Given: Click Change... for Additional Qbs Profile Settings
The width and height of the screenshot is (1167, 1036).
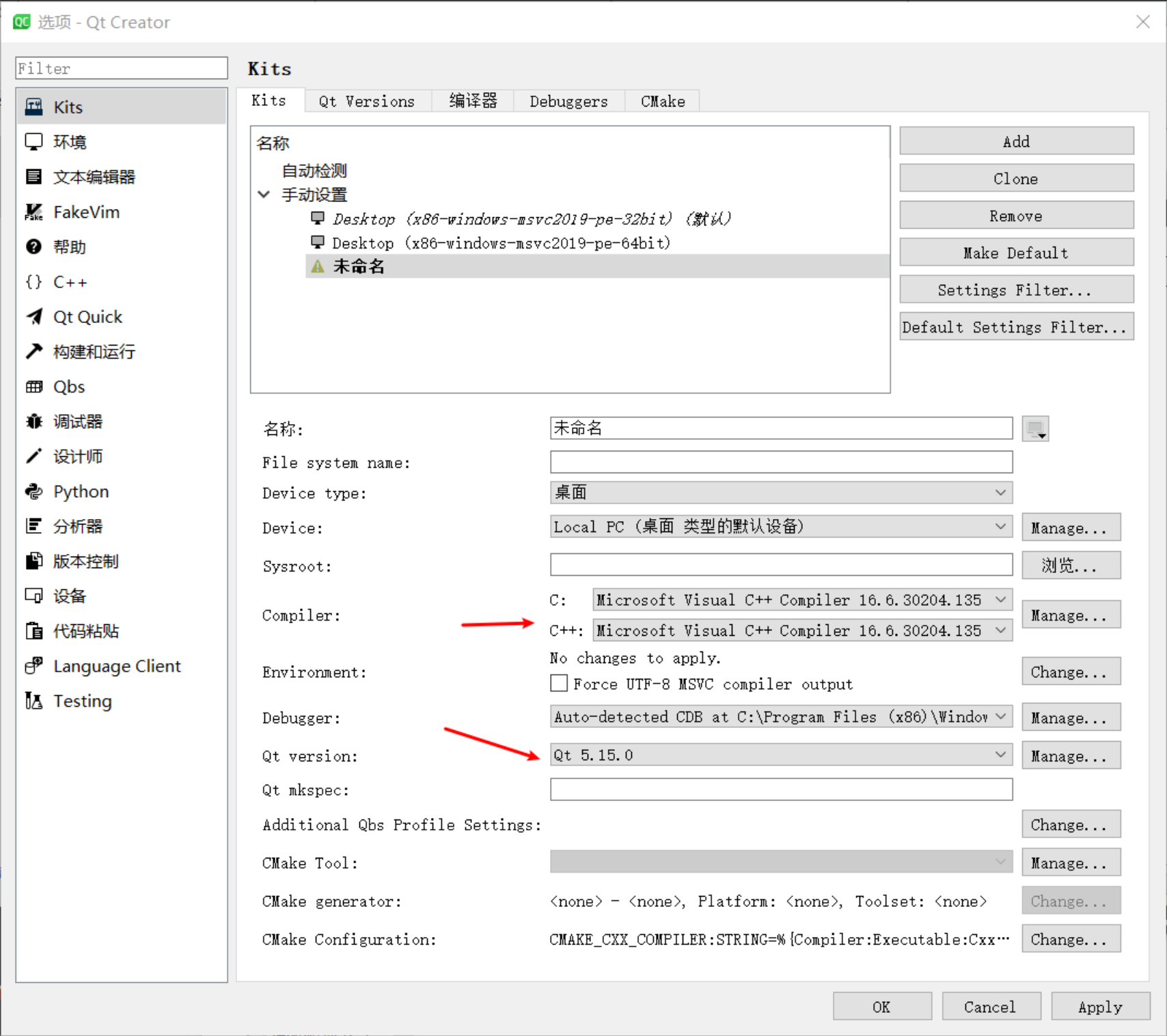Looking at the screenshot, I should click(1071, 824).
